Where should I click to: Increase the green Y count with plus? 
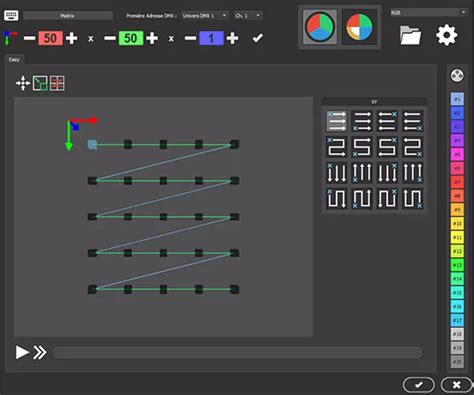152,38
